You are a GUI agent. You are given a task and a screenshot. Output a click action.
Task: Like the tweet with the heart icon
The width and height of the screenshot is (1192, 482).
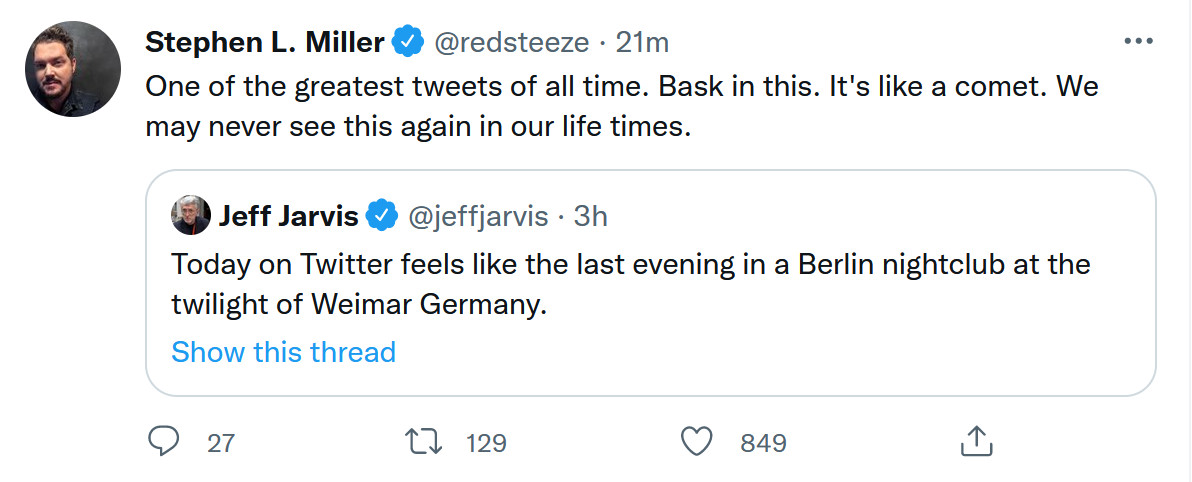[696, 441]
